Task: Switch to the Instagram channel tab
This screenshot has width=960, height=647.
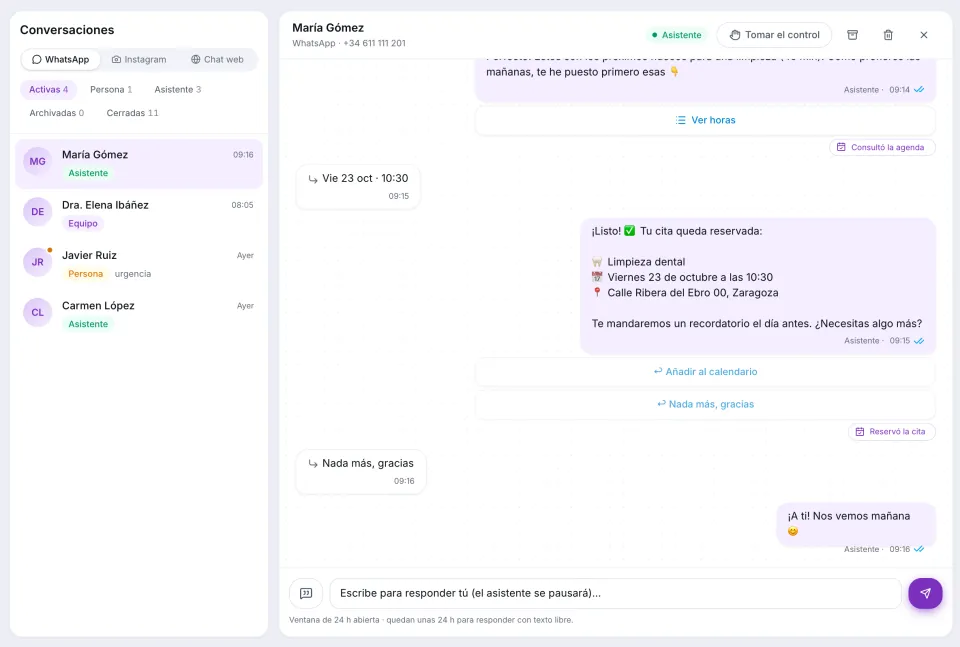Action: (x=139, y=59)
